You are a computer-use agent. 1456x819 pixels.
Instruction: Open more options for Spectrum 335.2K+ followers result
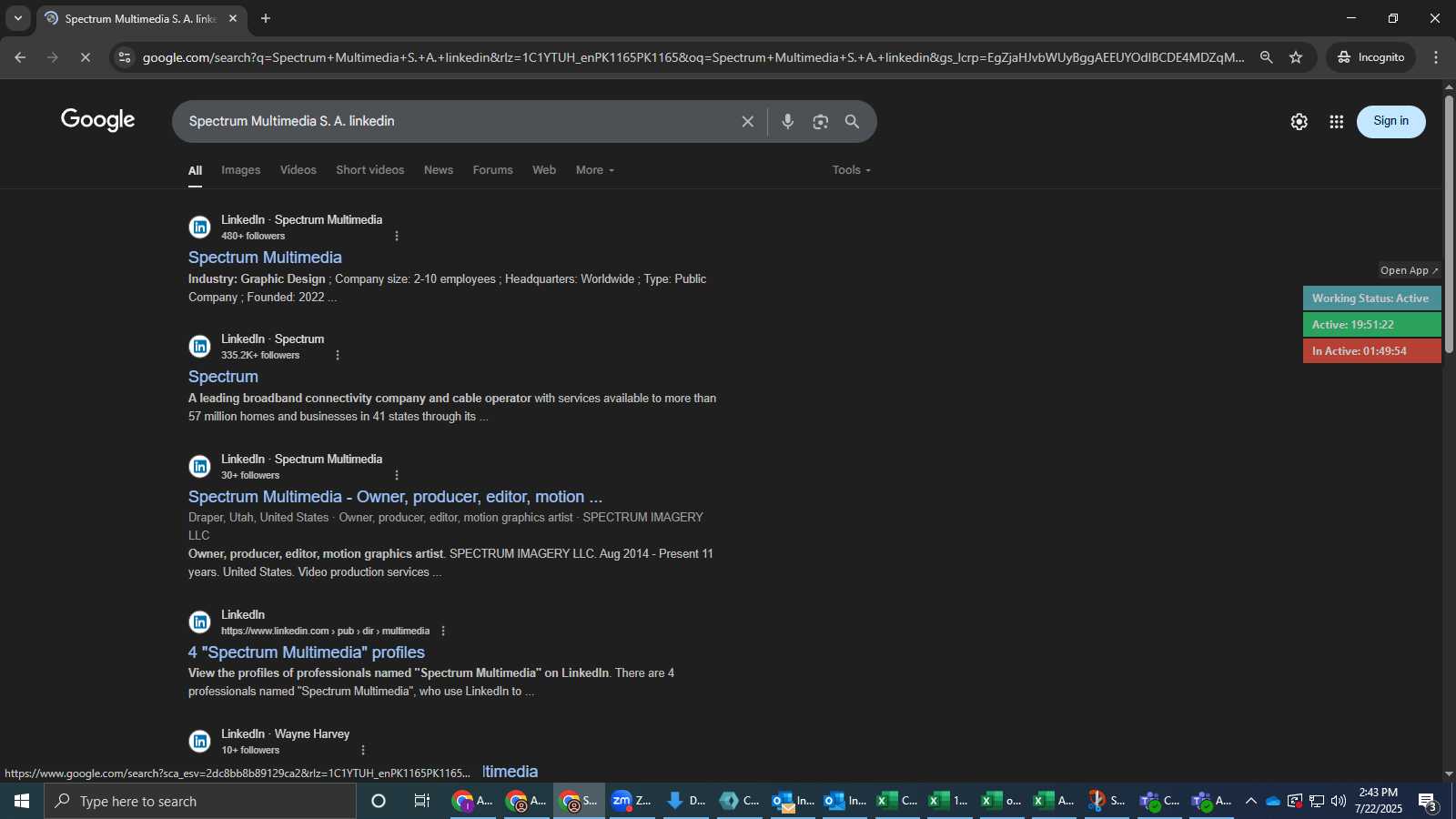point(338,355)
